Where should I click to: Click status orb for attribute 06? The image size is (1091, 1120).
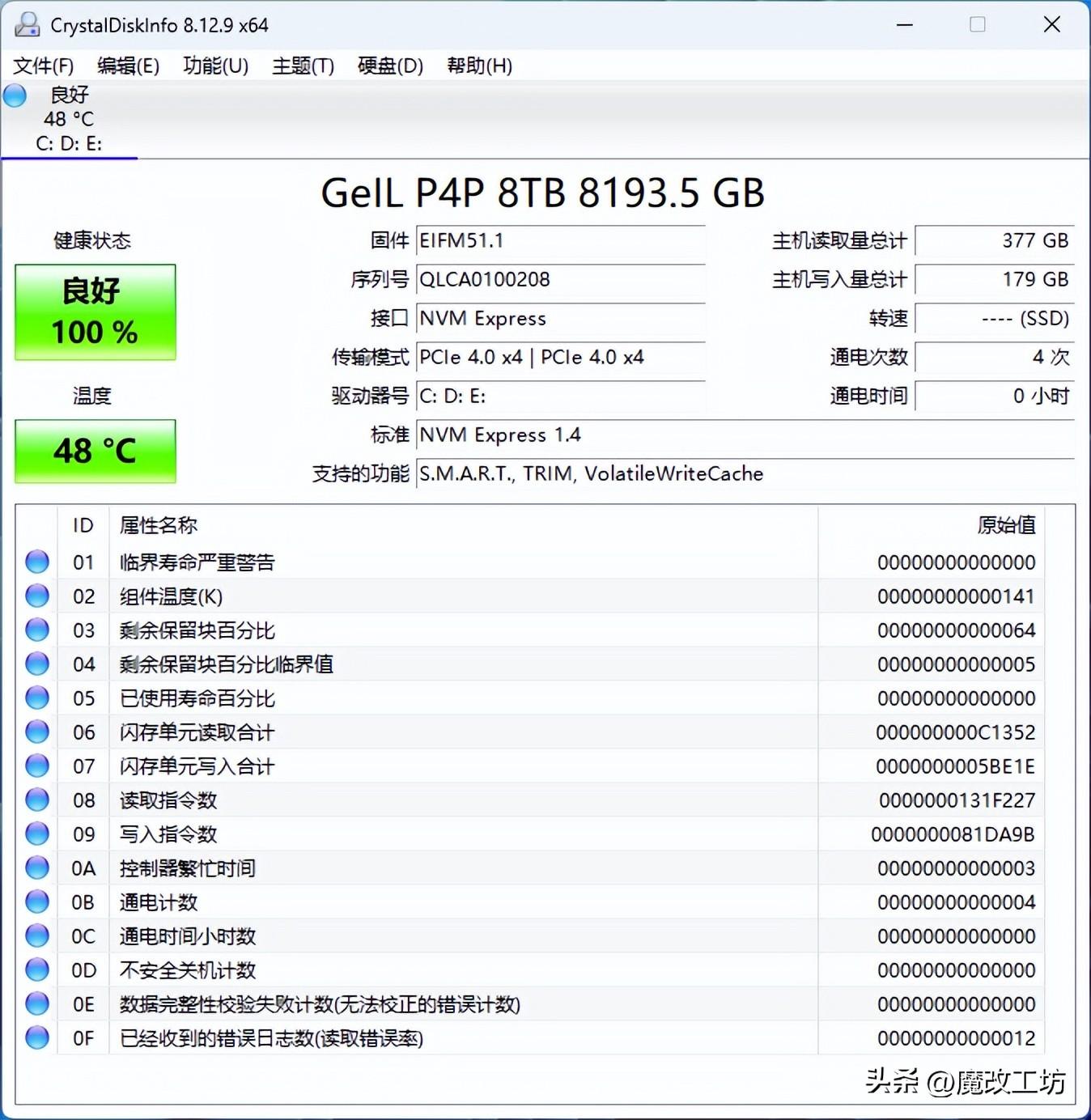(37, 732)
